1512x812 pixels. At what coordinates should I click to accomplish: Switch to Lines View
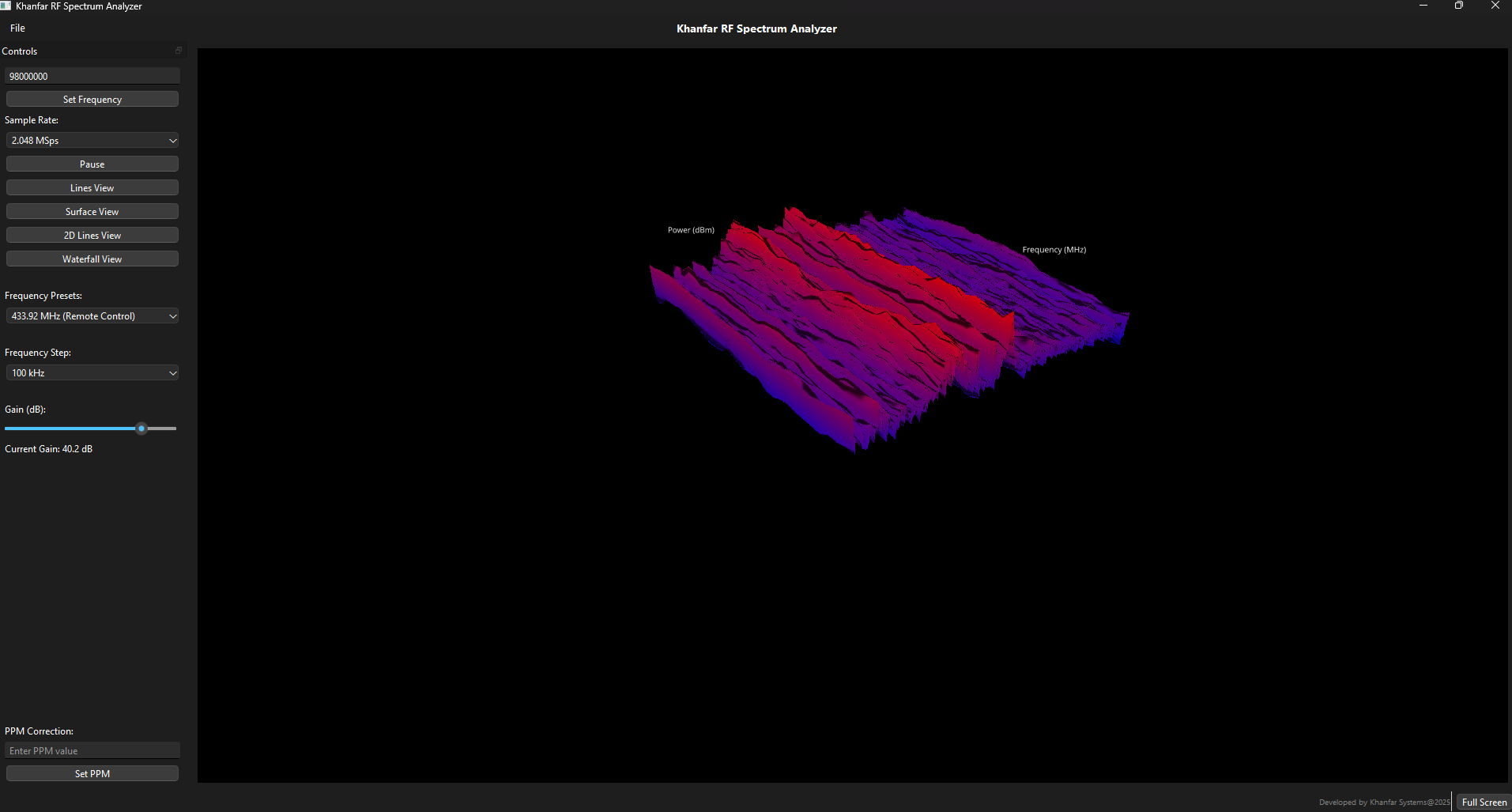pos(92,188)
